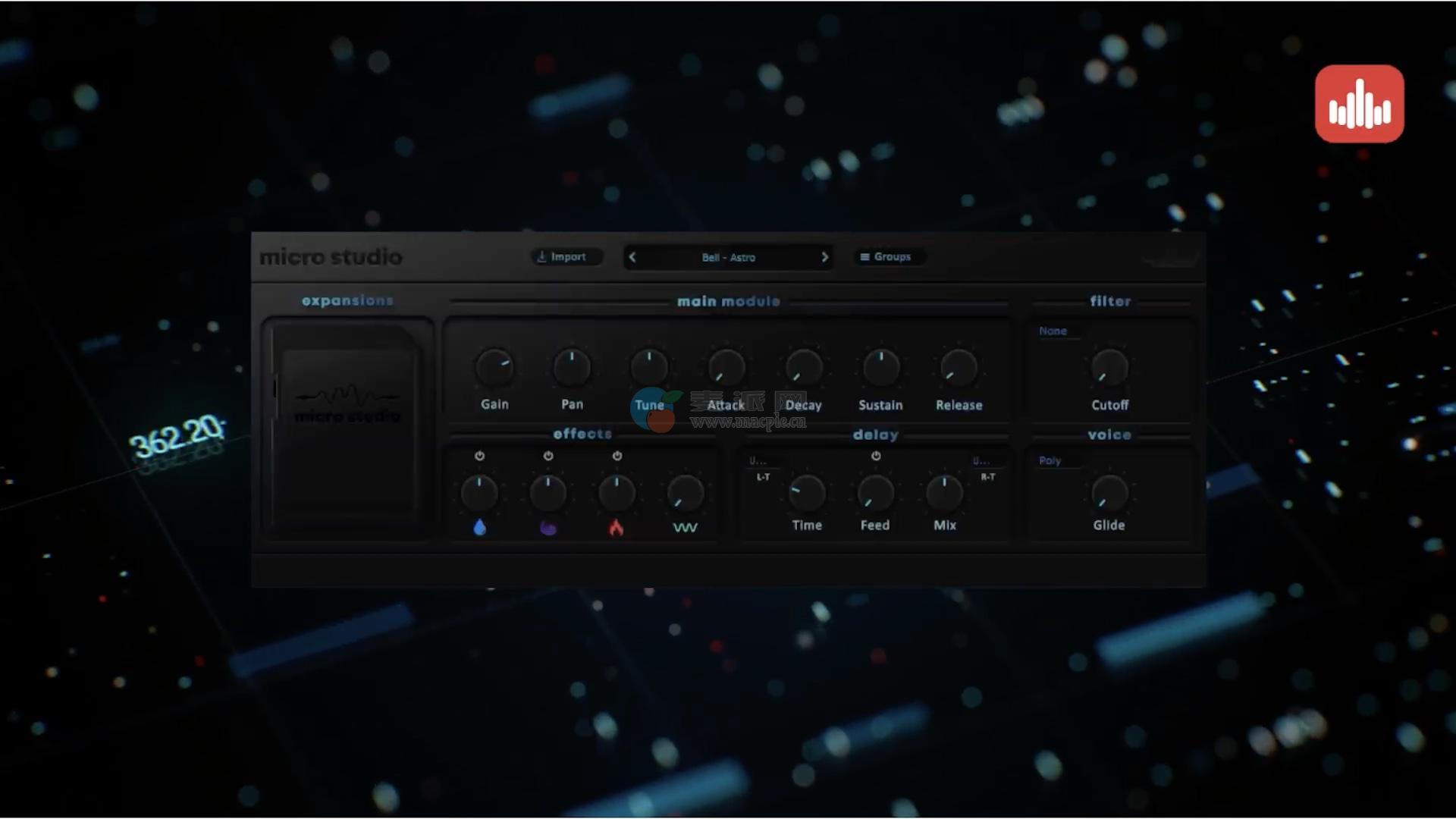
Task: Click the Import button
Action: coord(566,257)
